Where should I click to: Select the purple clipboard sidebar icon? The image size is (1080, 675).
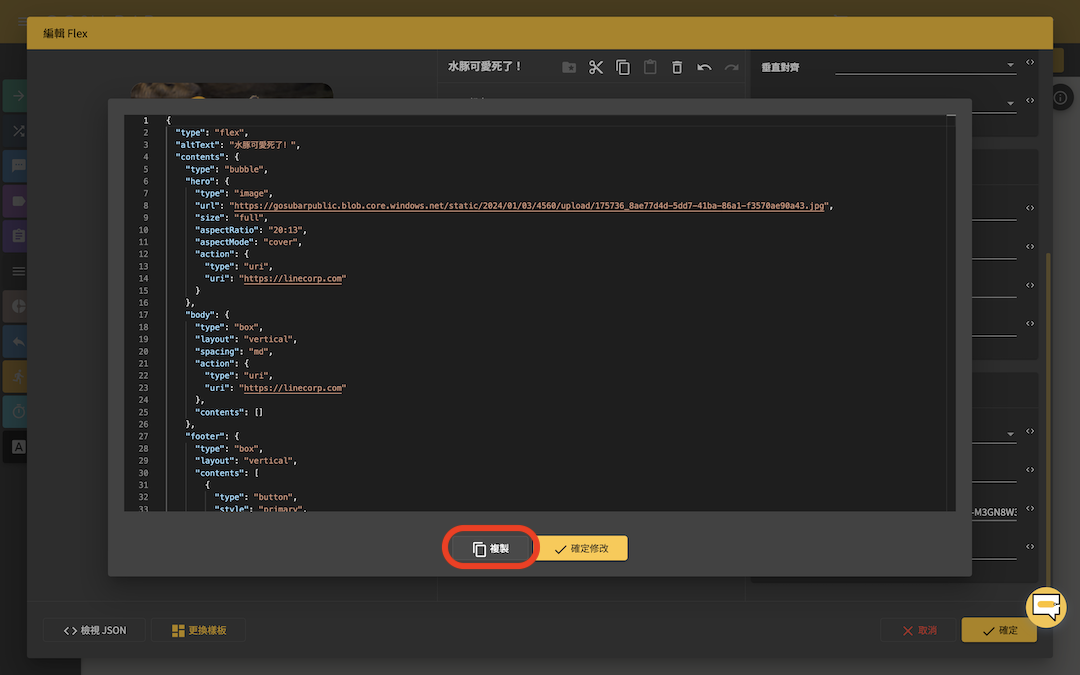click(x=17, y=236)
